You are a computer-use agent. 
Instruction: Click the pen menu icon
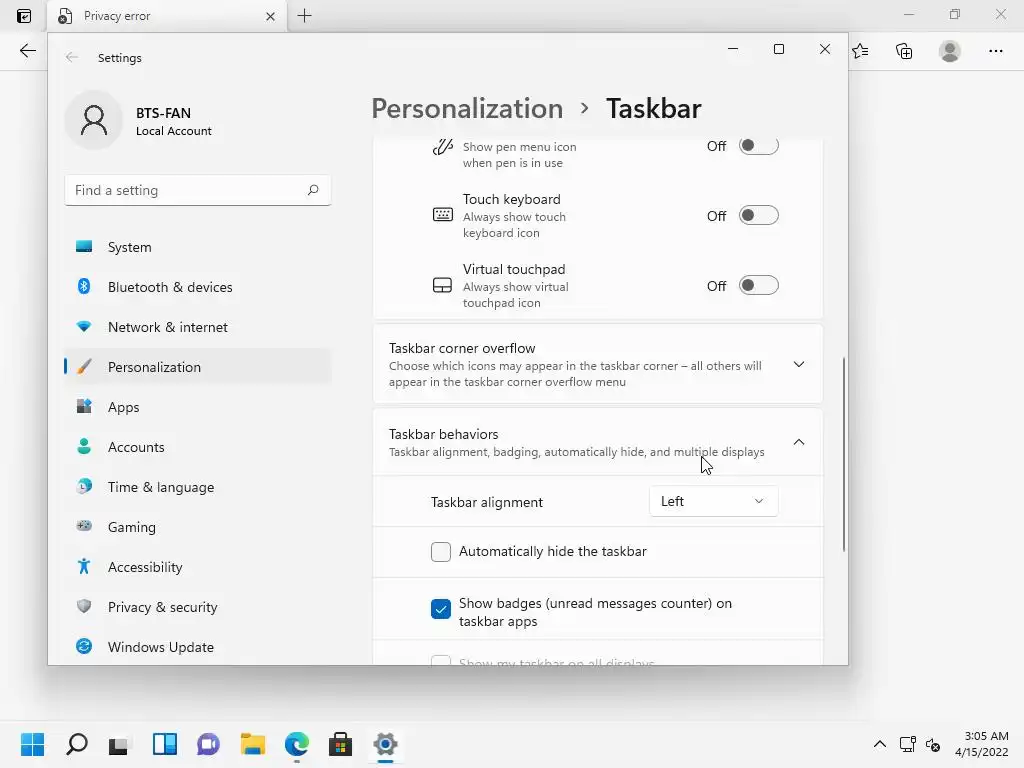(x=442, y=147)
